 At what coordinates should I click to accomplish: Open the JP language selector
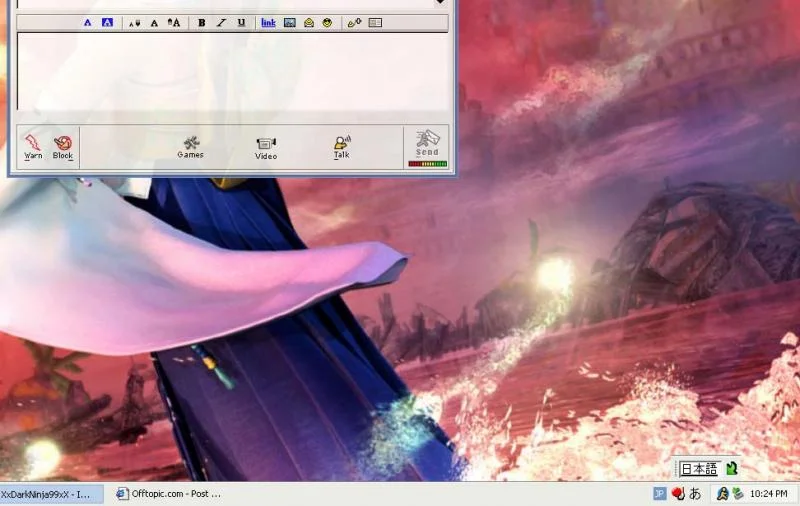click(x=660, y=493)
